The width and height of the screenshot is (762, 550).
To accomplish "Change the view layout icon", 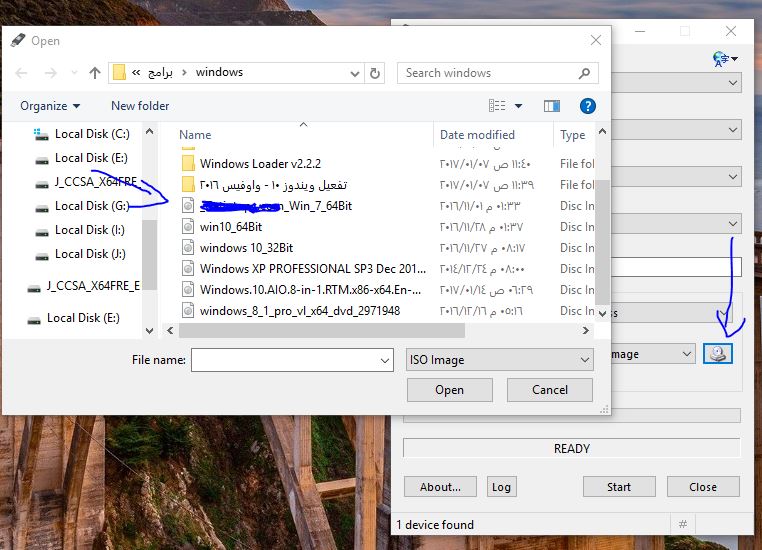I will click(497, 105).
